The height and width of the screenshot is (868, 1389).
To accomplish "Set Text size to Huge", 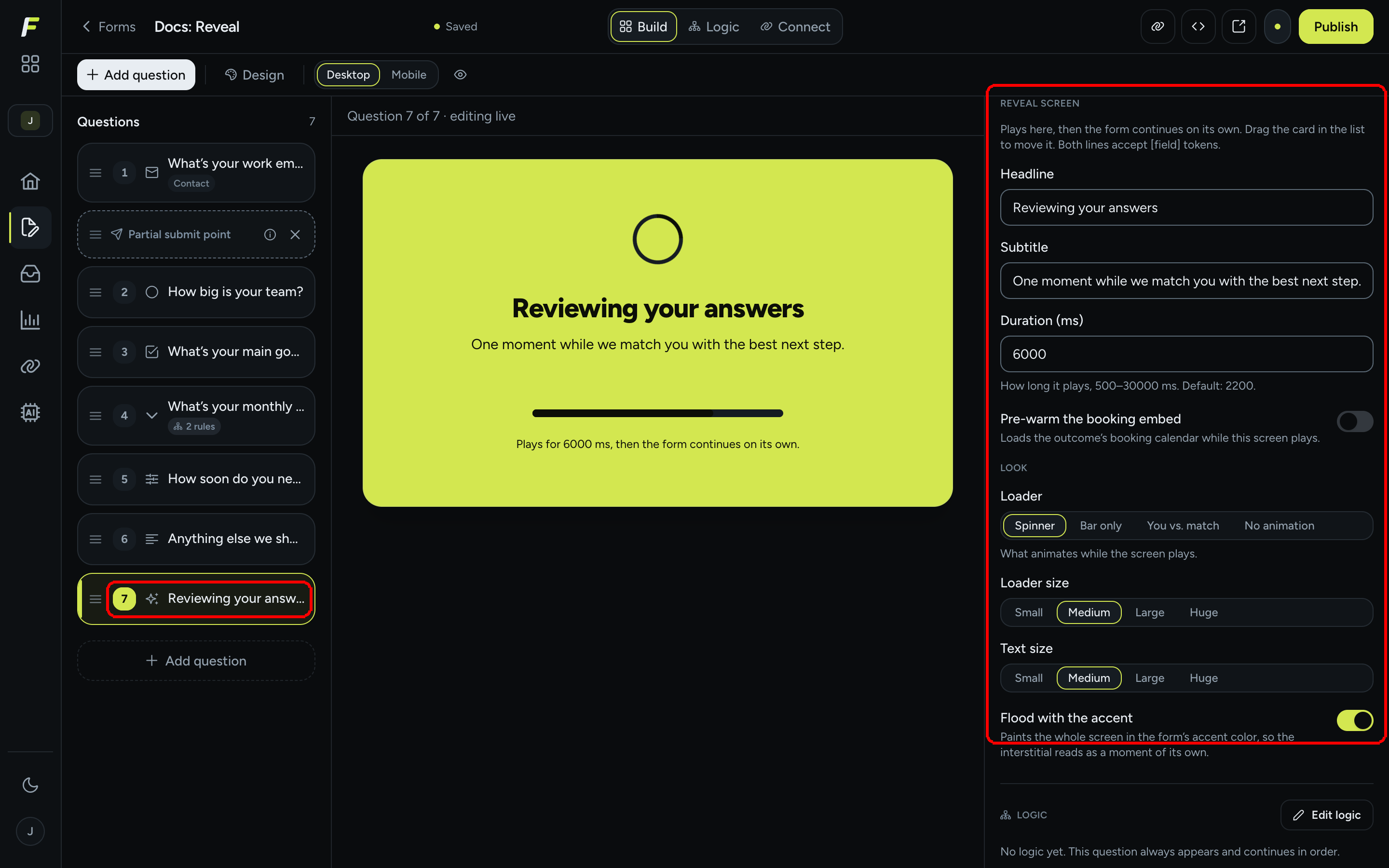I will click(1203, 678).
